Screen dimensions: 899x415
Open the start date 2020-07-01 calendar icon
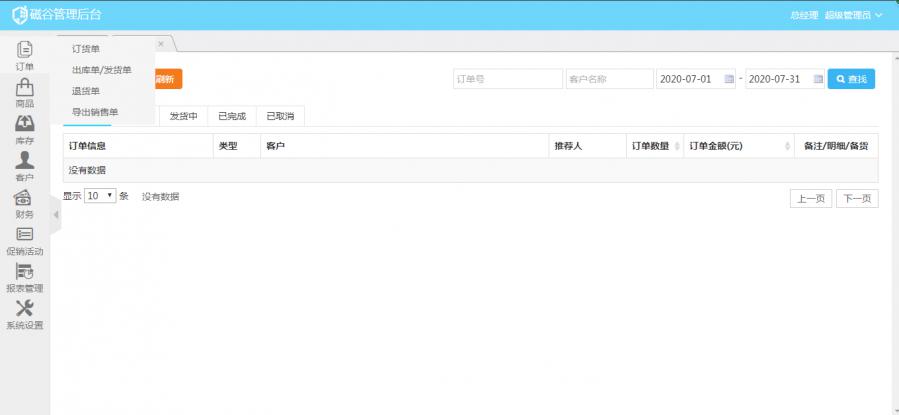[x=729, y=79]
